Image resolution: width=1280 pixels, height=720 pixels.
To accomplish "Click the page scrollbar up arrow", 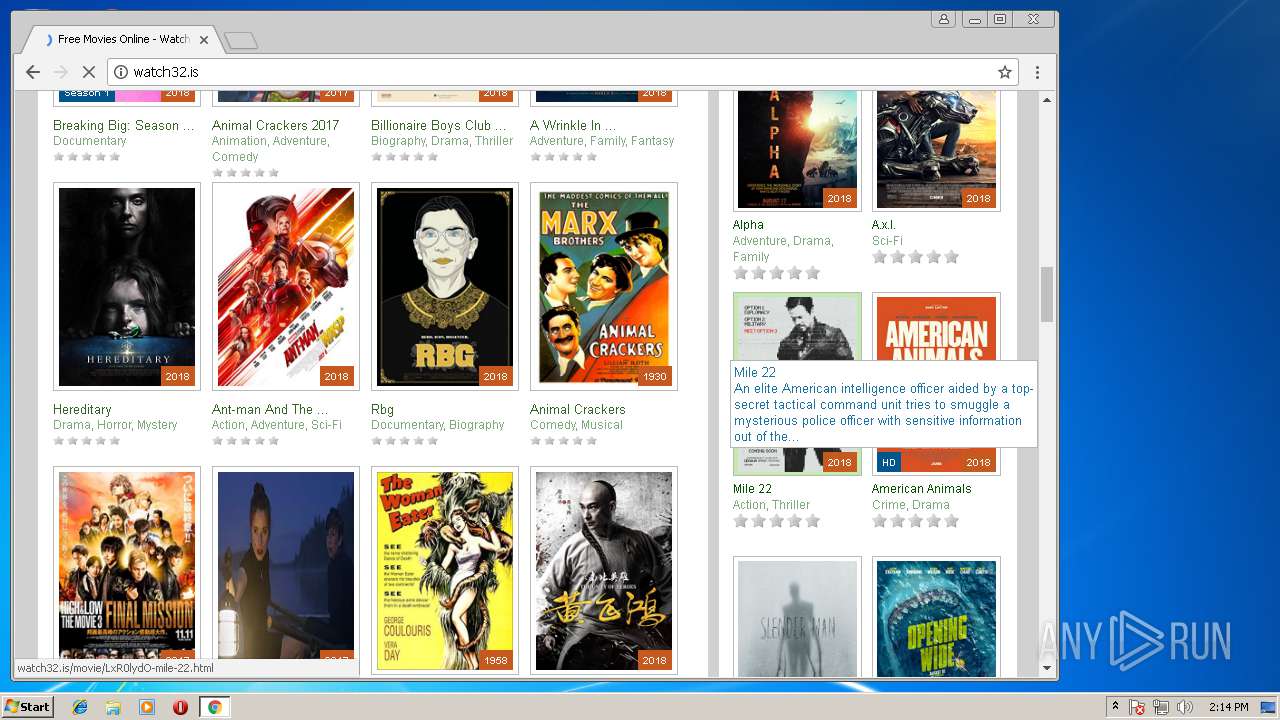I will point(1047,99).
